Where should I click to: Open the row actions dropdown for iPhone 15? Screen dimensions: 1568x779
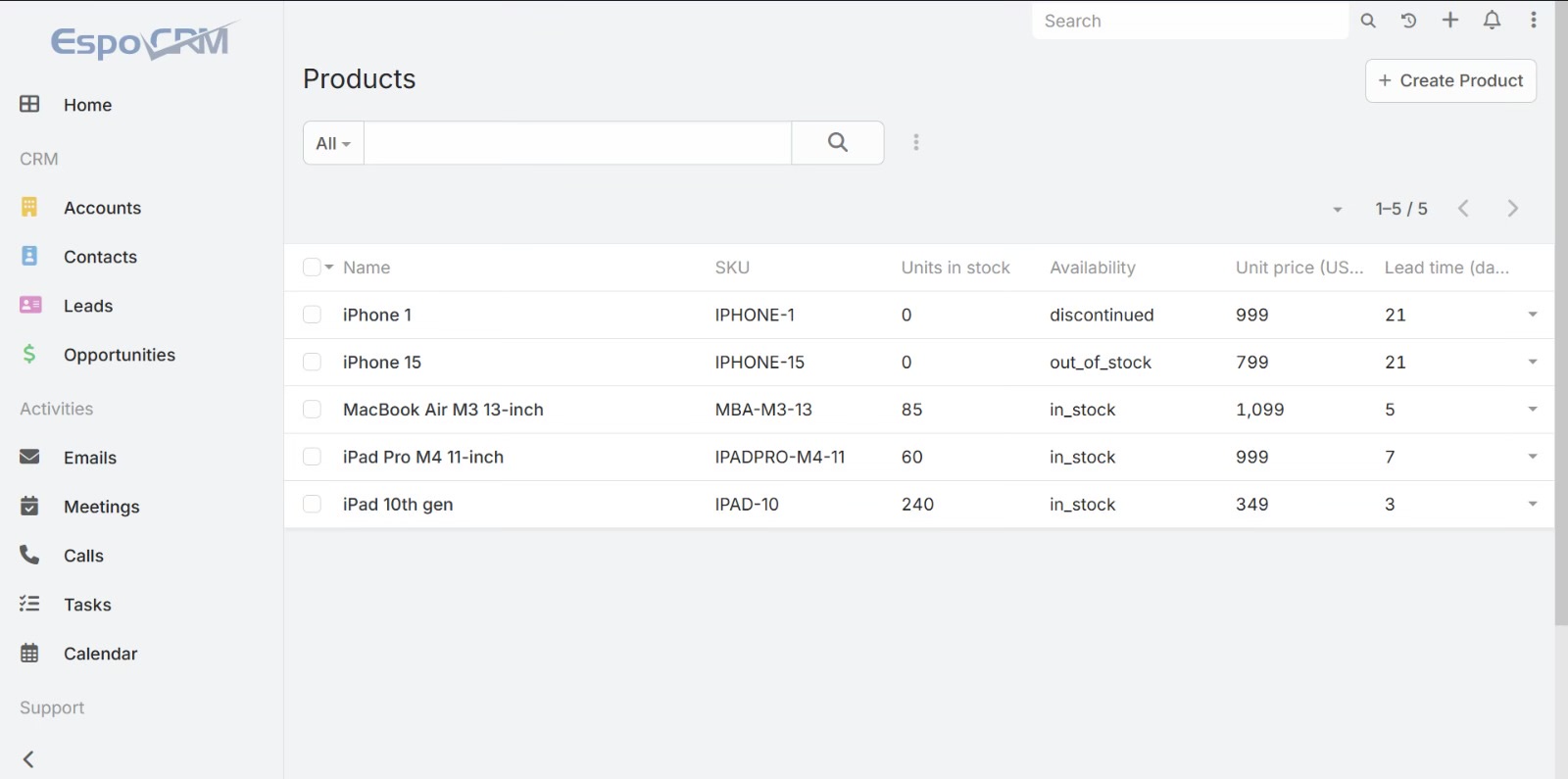[1533, 362]
